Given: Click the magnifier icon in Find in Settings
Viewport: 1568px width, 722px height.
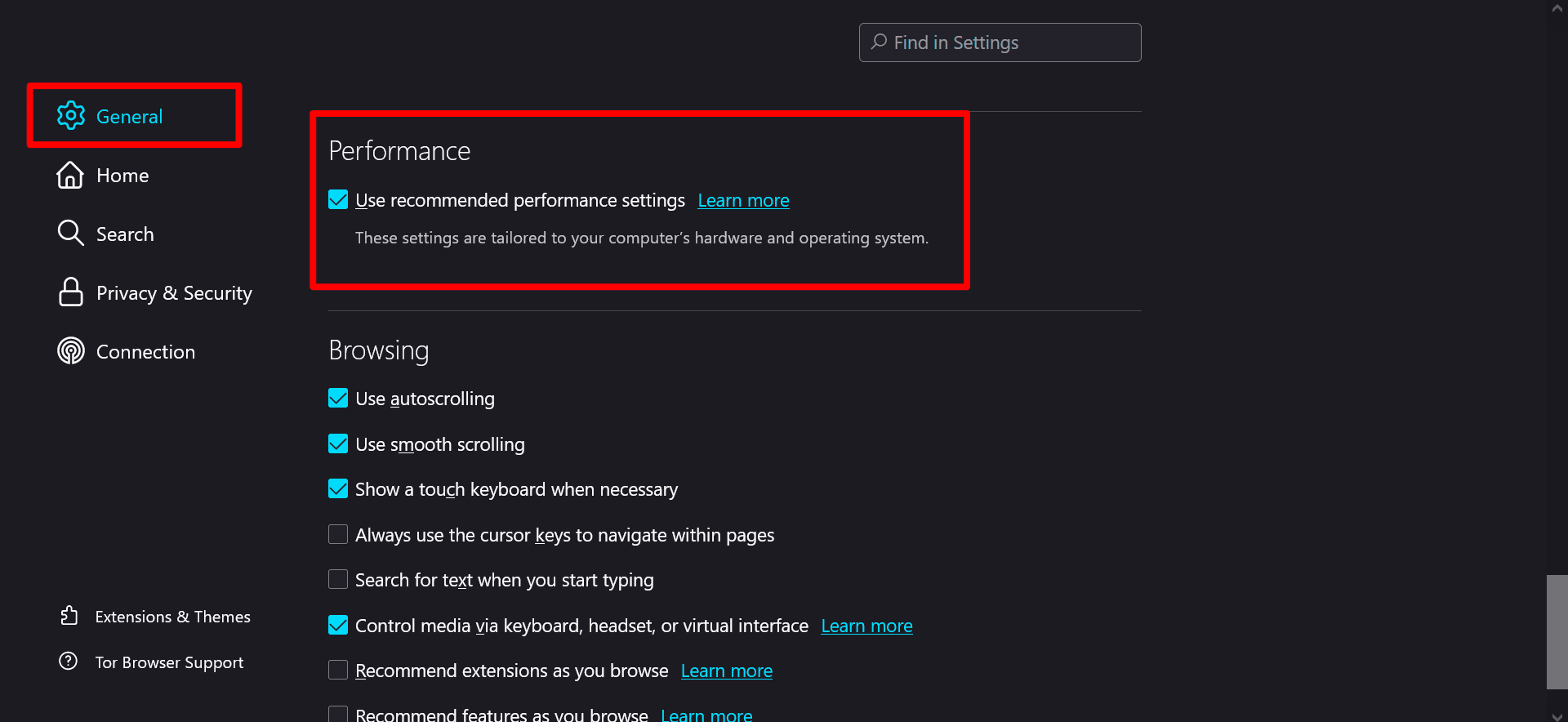Looking at the screenshot, I should tap(879, 42).
